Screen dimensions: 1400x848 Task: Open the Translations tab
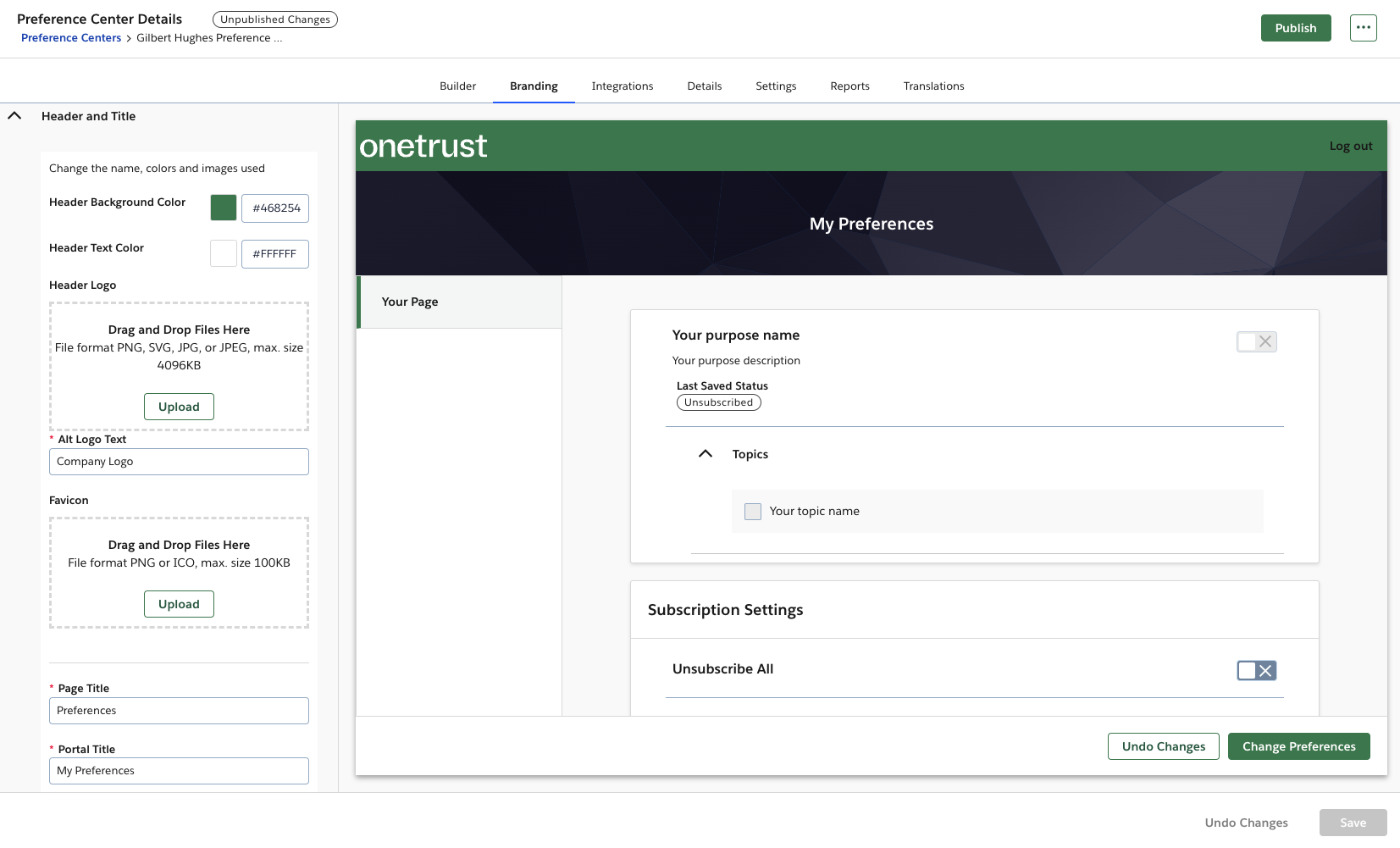[x=933, y=86]
